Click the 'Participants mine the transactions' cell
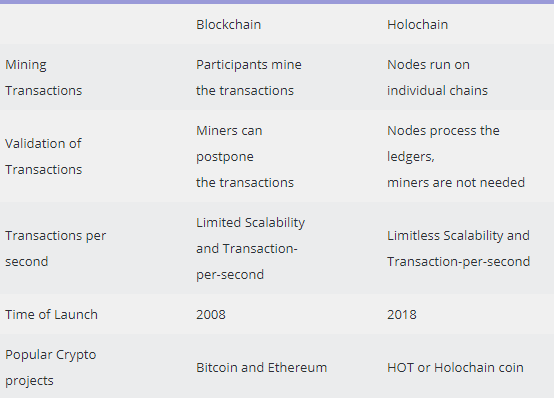The image size is (554, 398). coord(249,77)
